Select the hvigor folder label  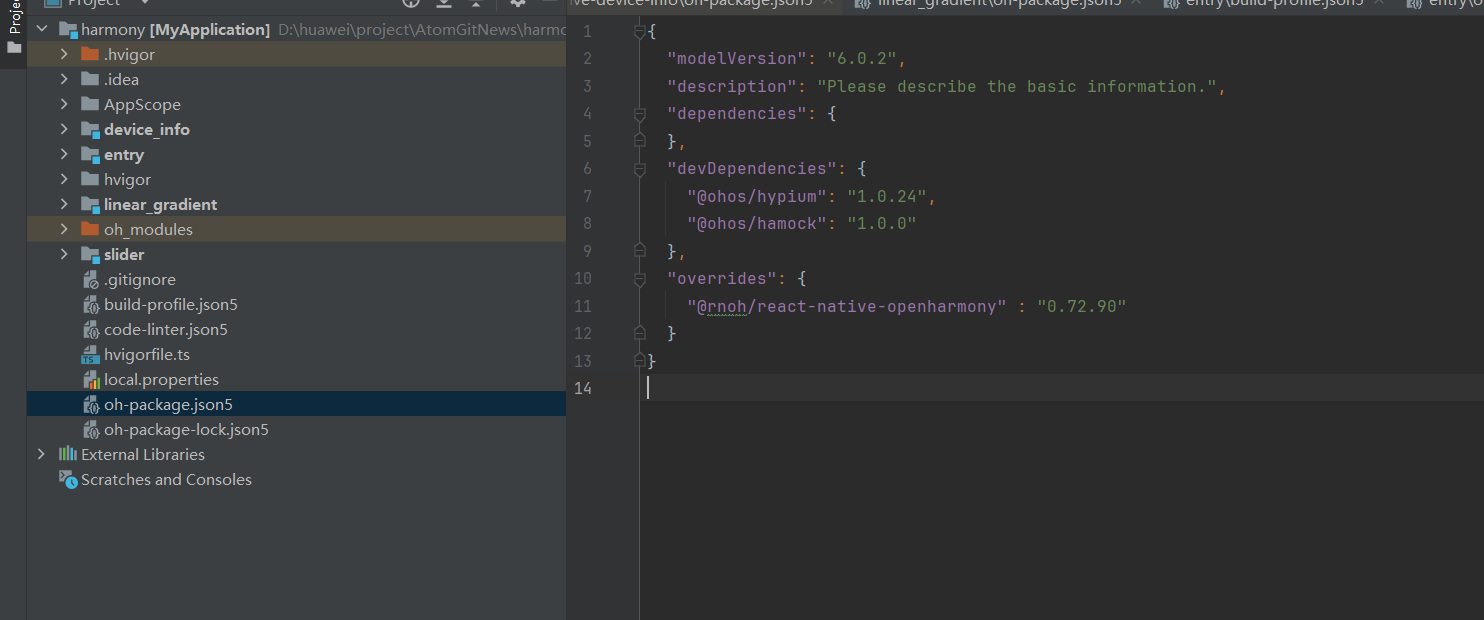127,179
